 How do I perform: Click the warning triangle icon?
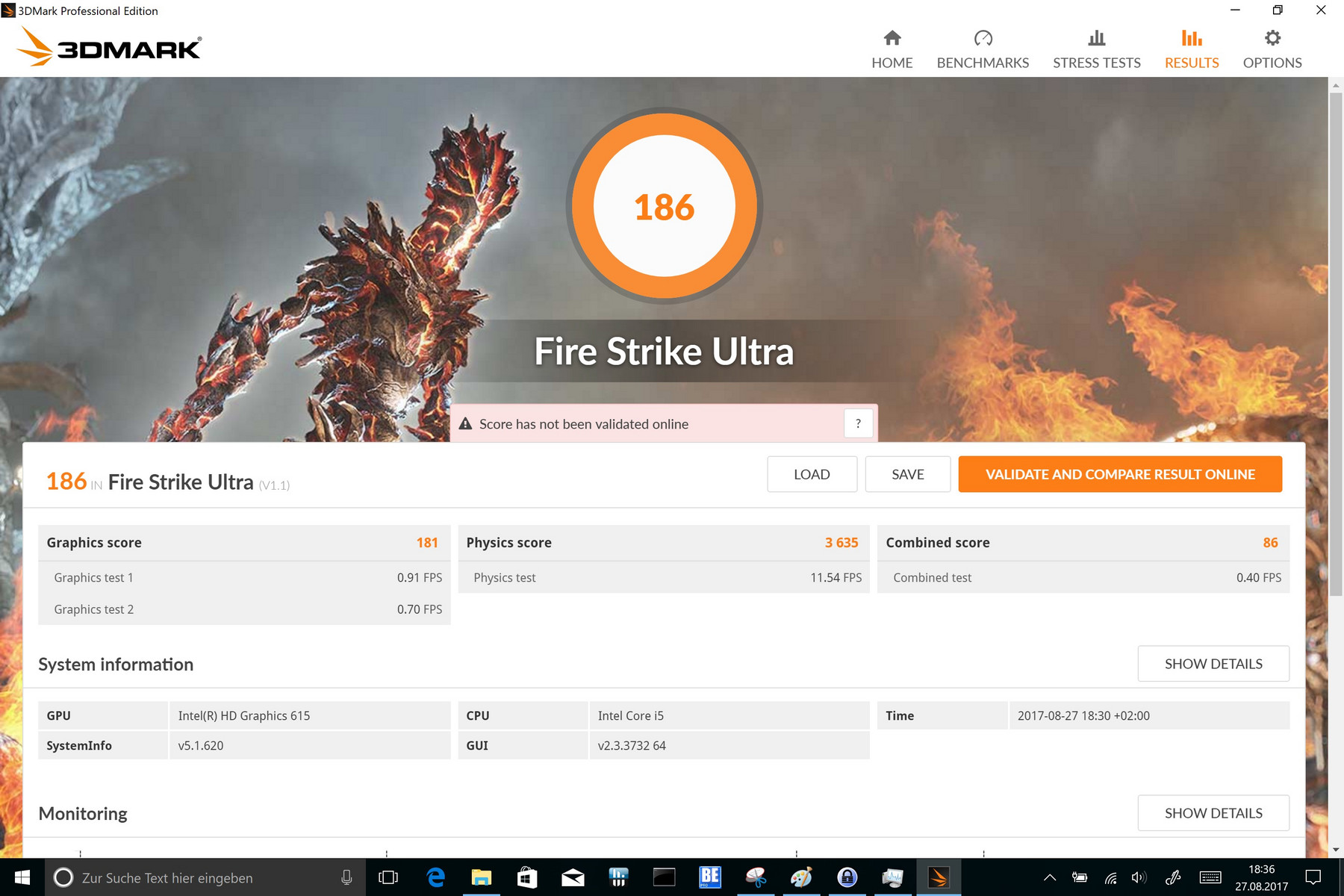click(x=465, y=423)
